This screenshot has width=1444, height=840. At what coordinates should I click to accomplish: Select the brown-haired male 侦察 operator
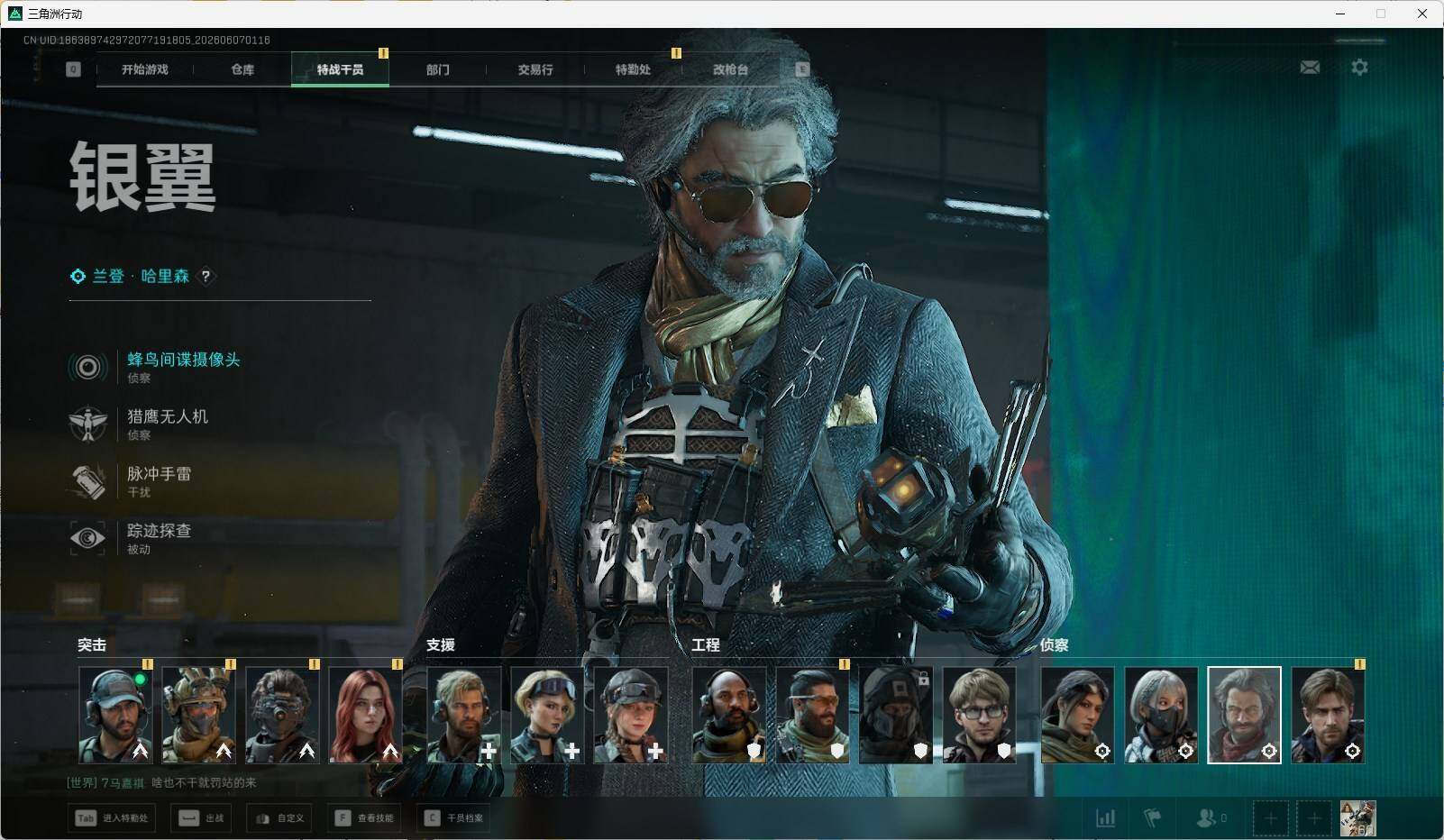pyautogui.click(x=1328, y=716)
